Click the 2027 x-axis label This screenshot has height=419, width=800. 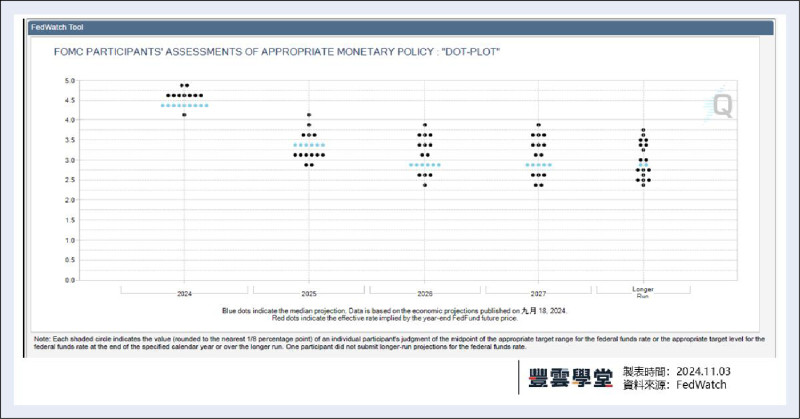(x=538, y=294)
